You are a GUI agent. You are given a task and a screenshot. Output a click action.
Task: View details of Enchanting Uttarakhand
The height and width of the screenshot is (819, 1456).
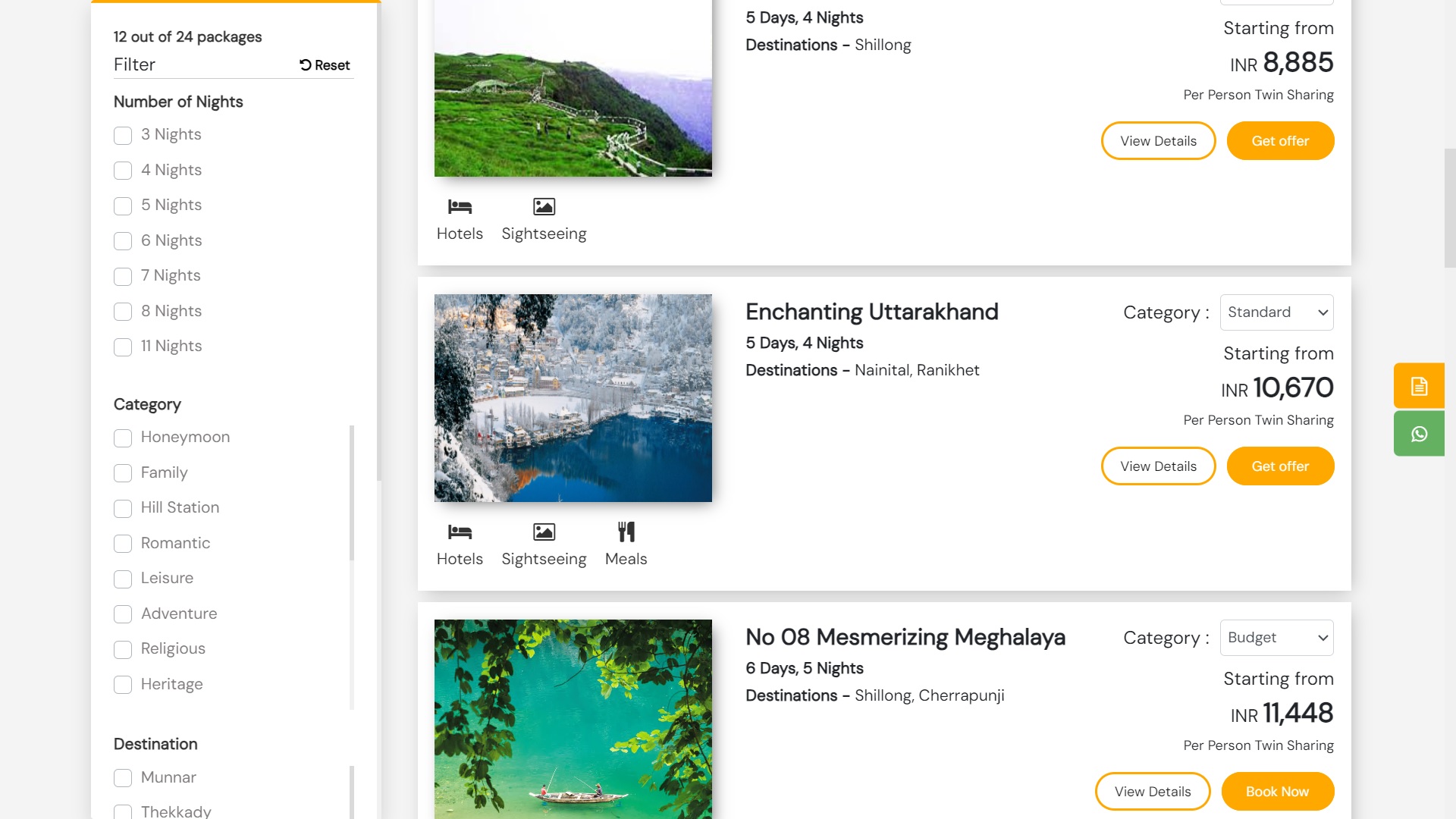pyautogui.click(x=1158, y=466)
